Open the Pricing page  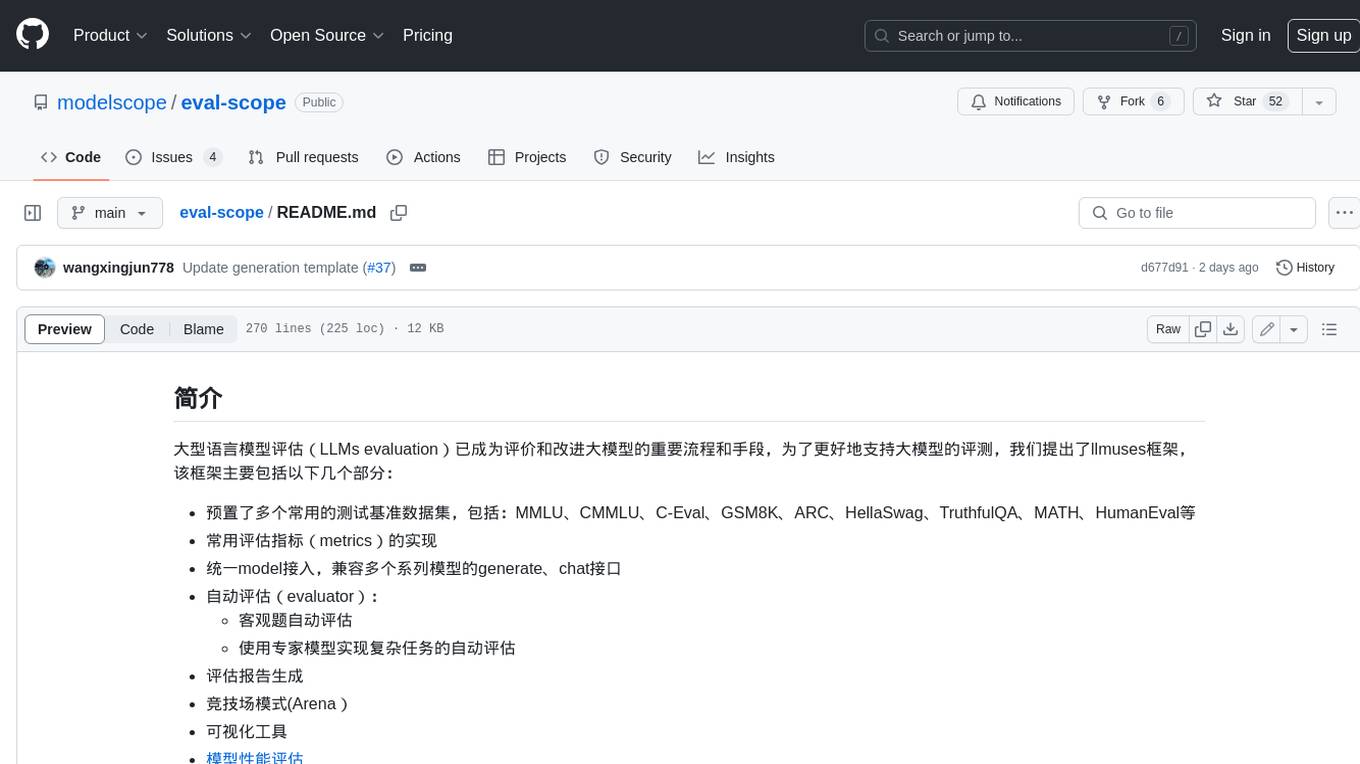(427, 35)
